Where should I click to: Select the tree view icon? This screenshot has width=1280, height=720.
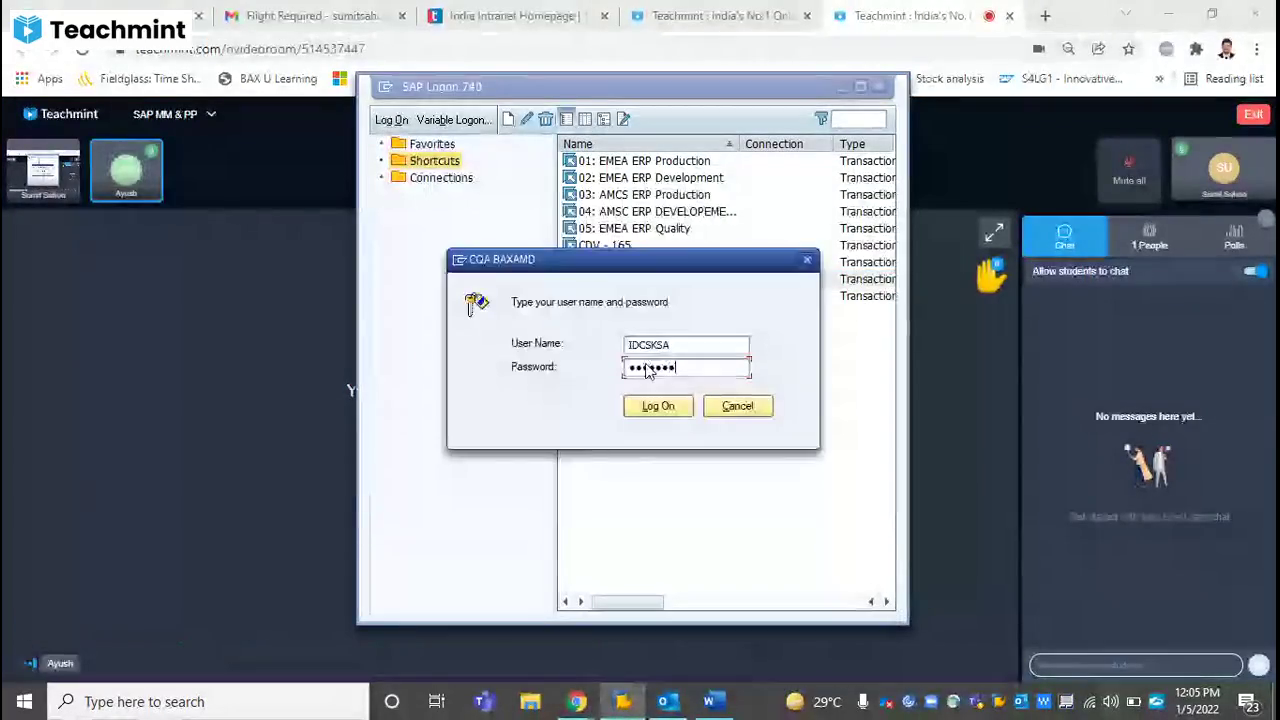point(604,120)
